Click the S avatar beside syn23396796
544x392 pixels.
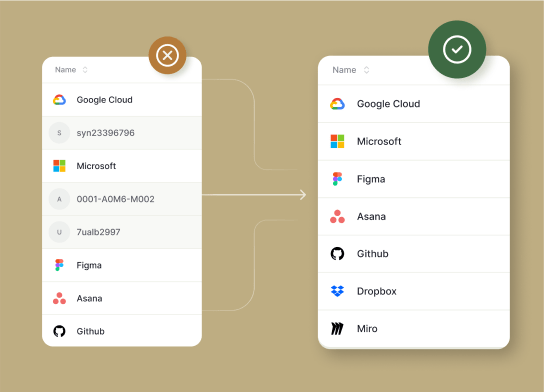[x=59, y=133]
